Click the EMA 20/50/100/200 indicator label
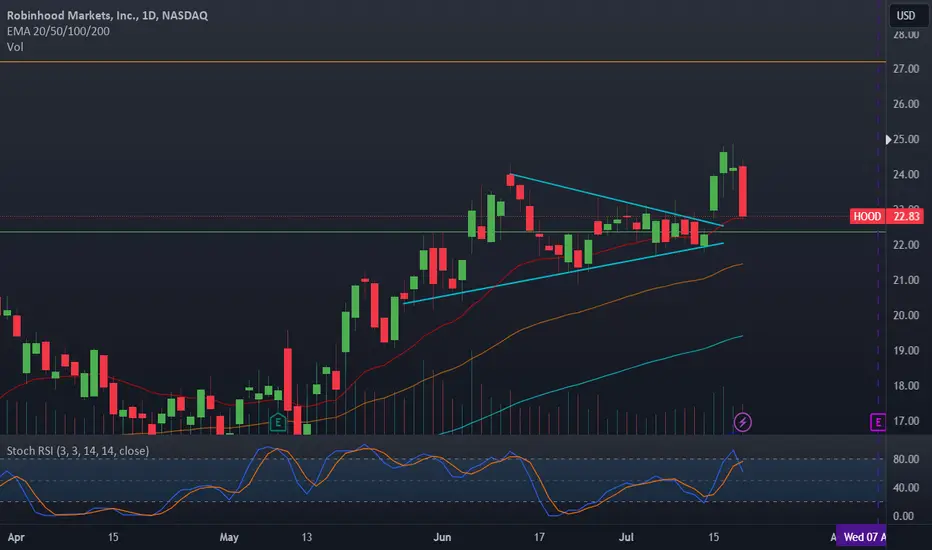 point(58,31)
